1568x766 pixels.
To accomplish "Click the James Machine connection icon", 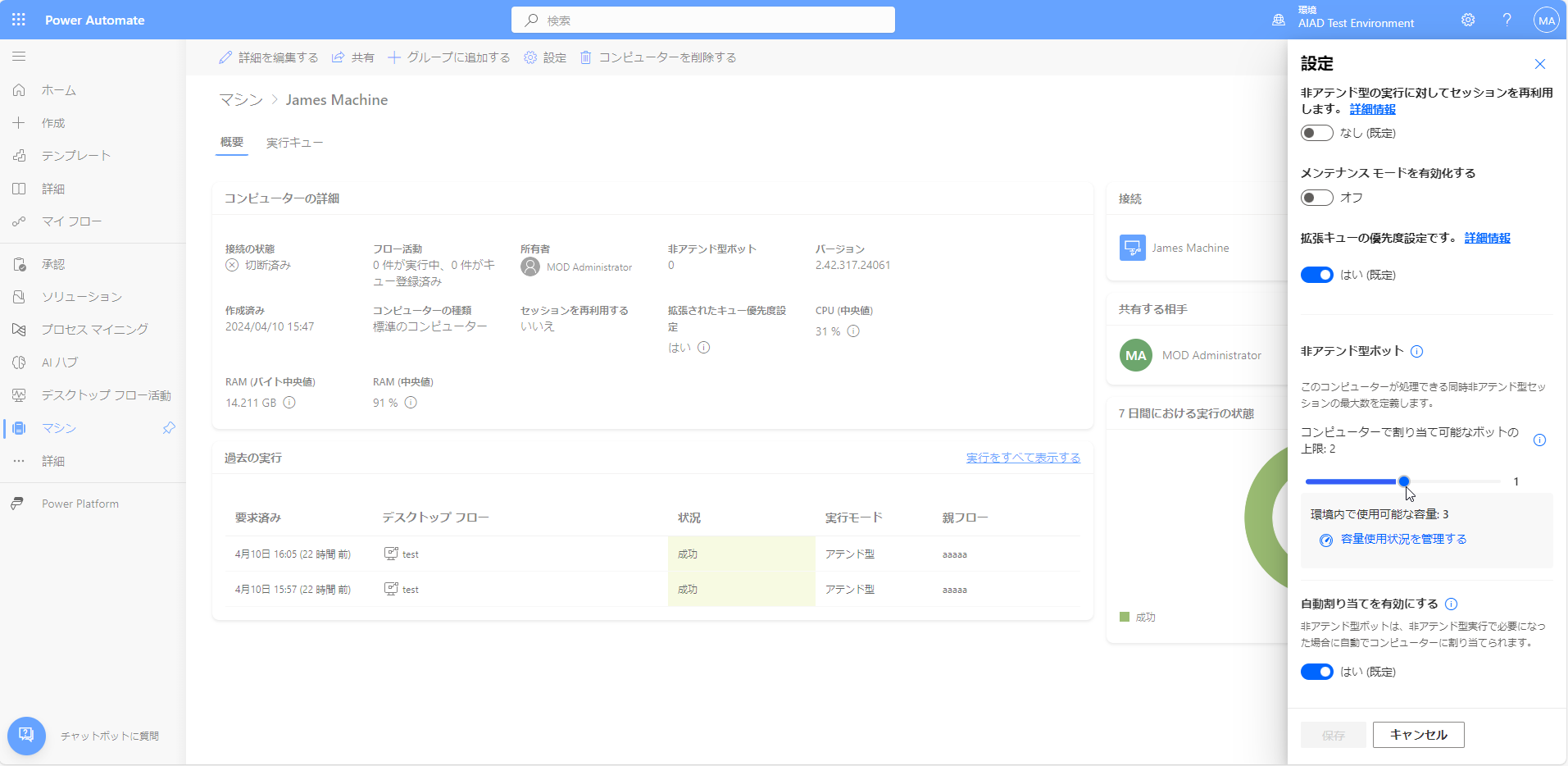I will pos(1133,248).
